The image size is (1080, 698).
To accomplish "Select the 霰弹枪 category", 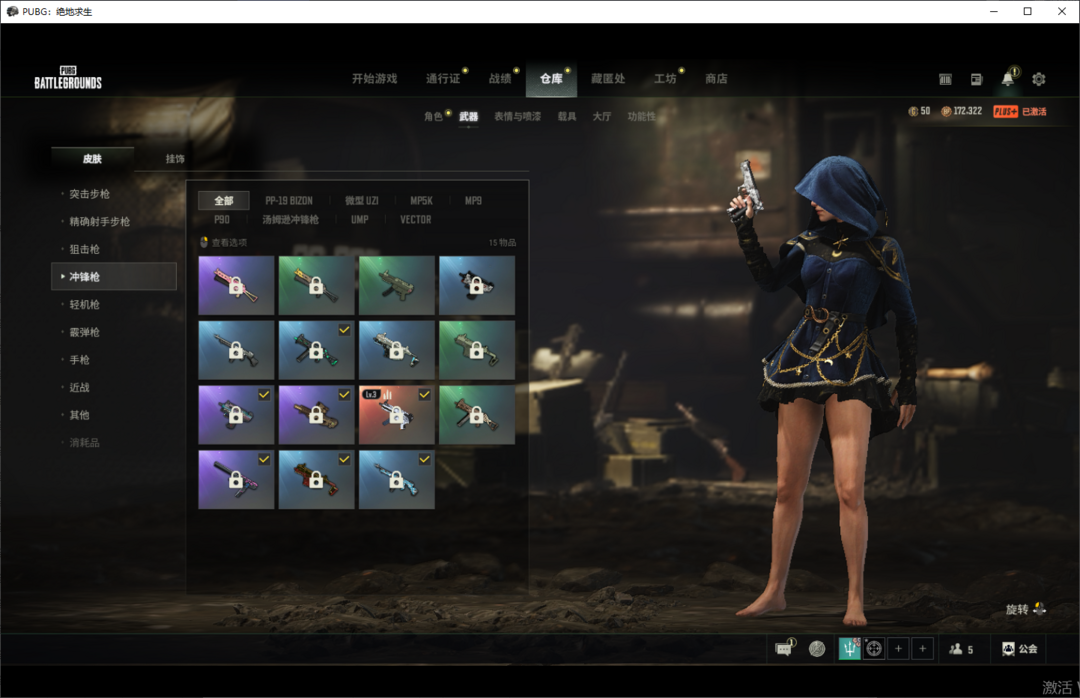I will coord(84,332).
